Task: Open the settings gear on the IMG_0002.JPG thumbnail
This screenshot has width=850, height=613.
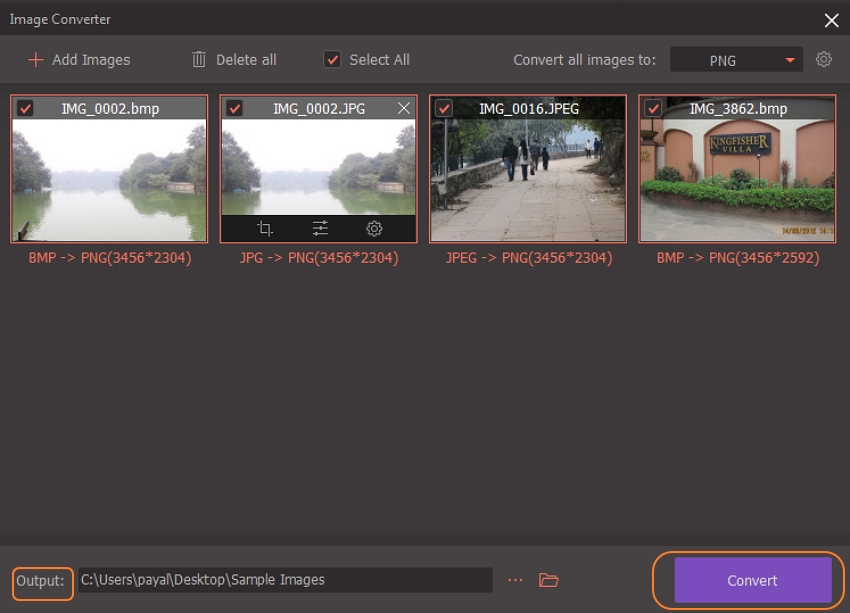Action: click(374, 229)
